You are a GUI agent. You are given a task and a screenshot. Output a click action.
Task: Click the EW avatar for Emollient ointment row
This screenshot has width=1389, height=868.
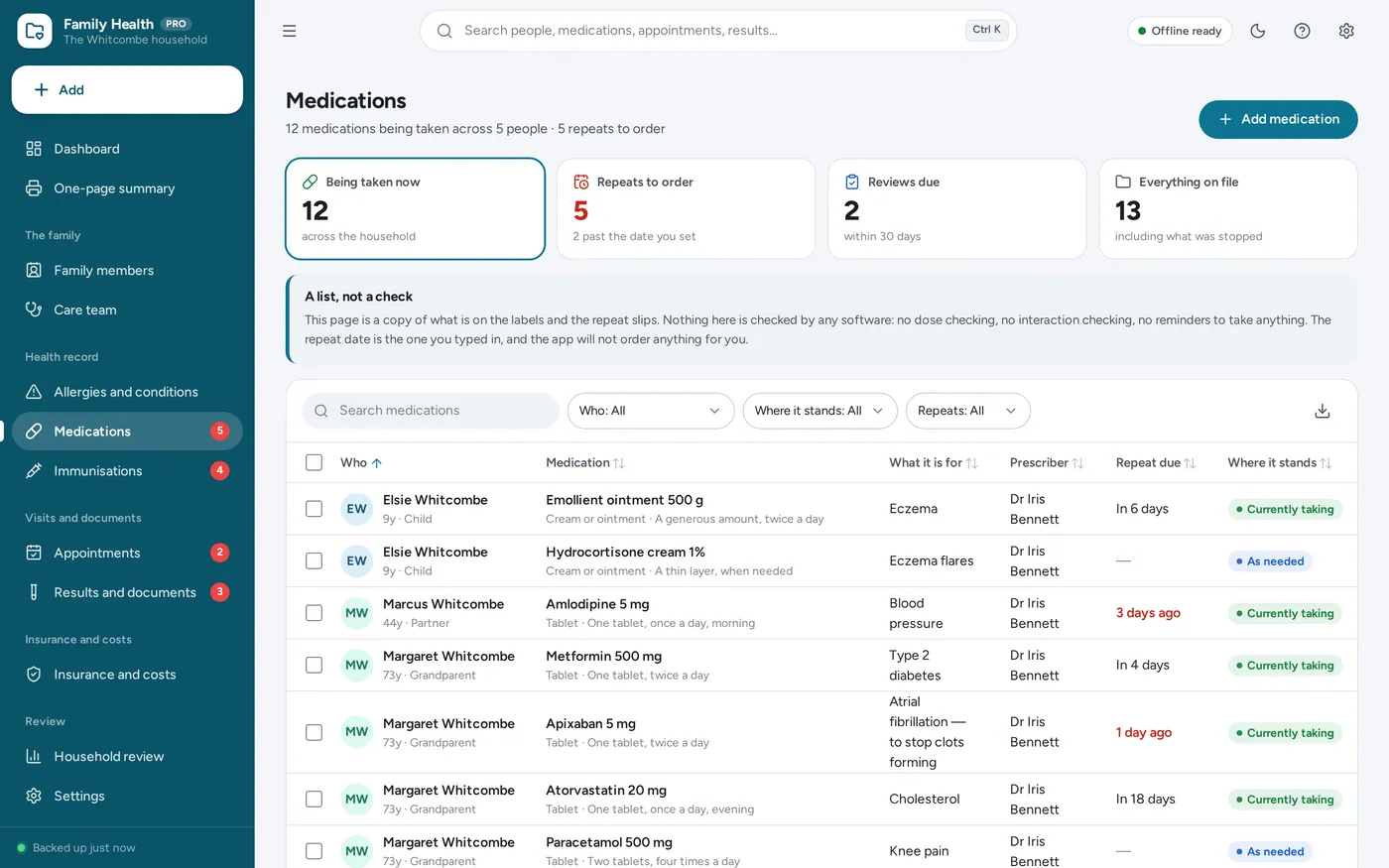356,509
